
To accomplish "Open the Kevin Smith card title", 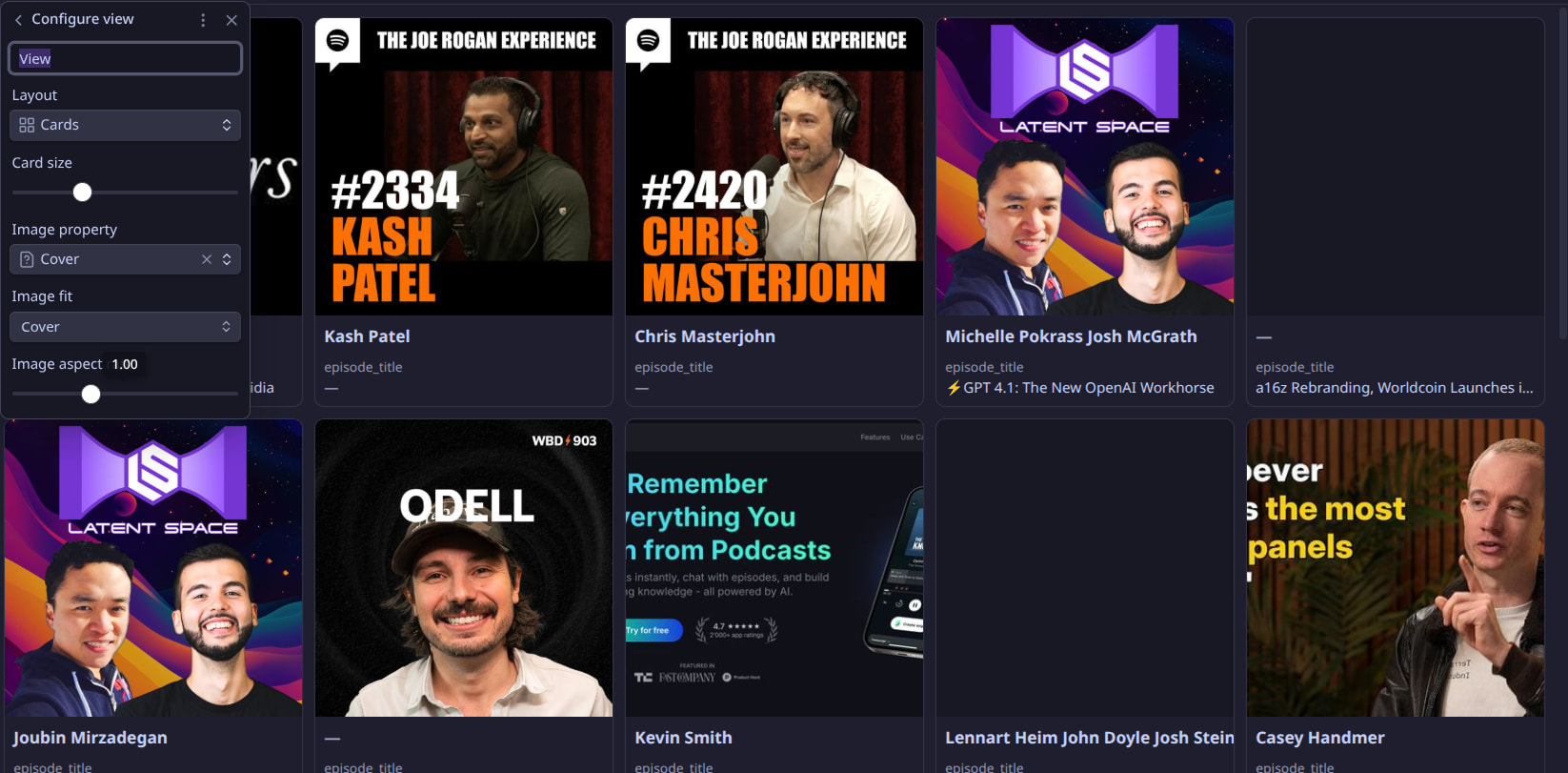I will (x=683, y=738).
